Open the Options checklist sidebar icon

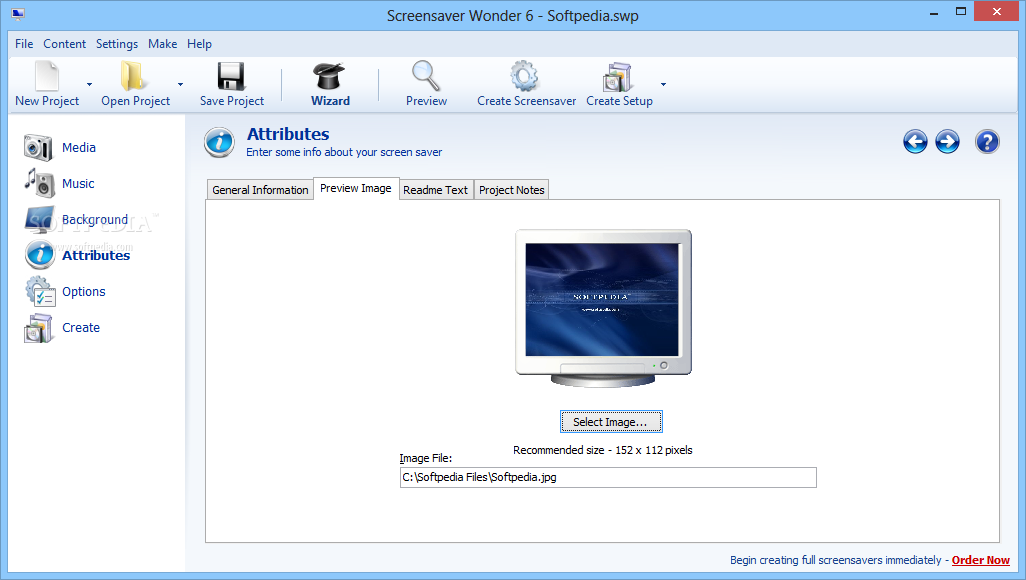pos(41,291)
